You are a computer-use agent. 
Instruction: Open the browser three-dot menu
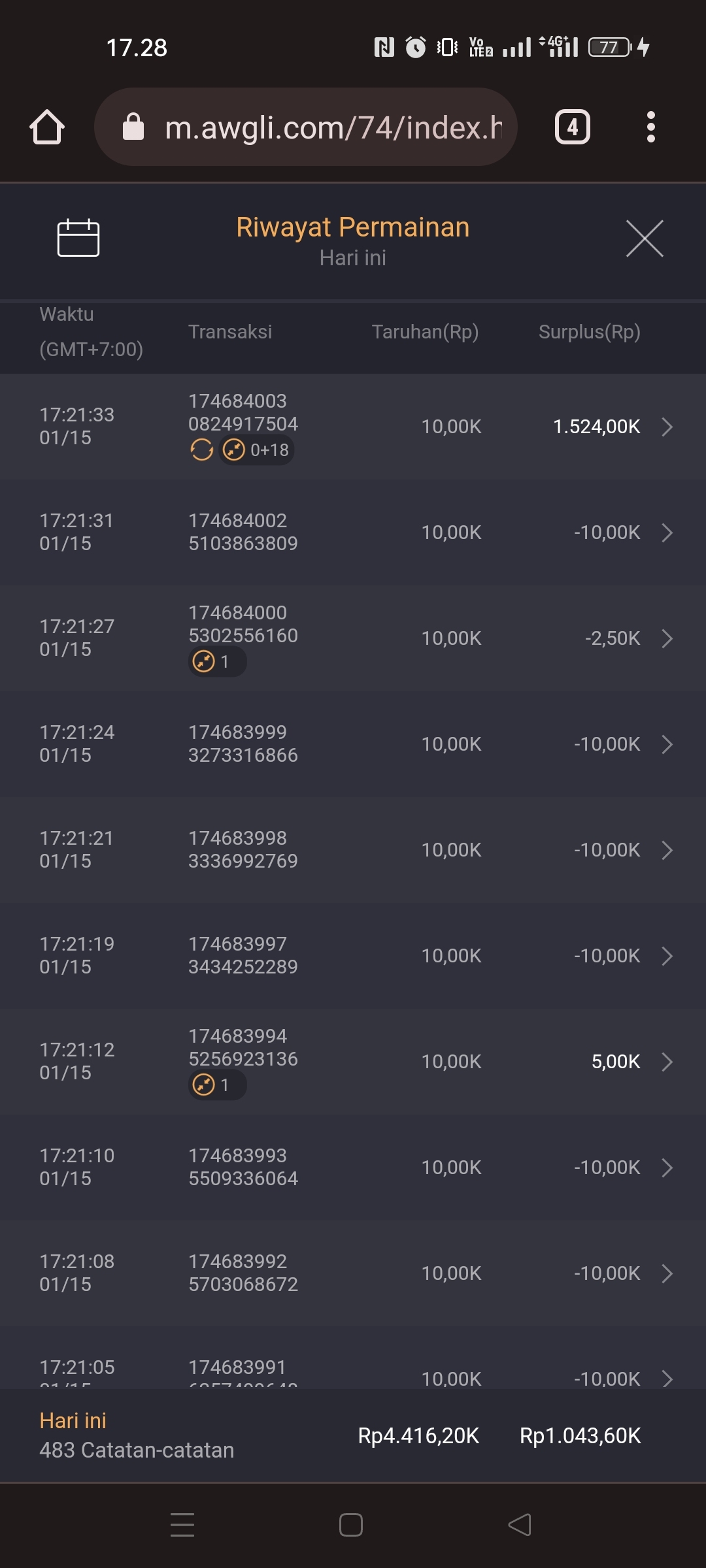tap(650, 127)
